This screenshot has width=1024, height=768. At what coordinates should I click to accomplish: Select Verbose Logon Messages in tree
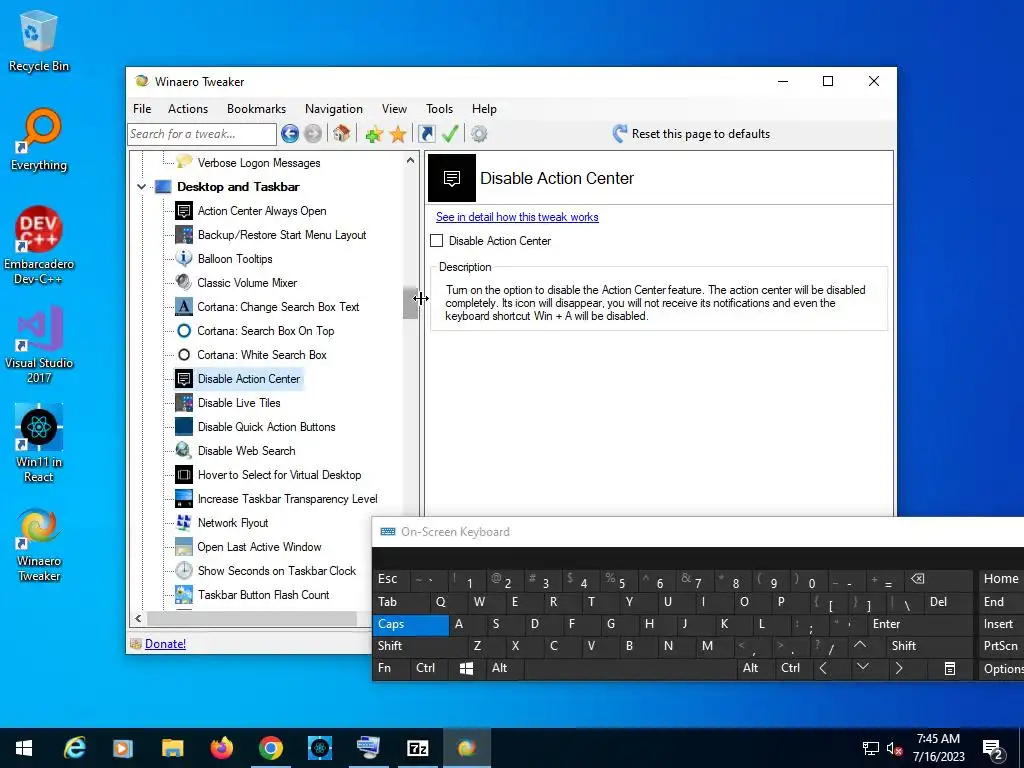click(x=259, y=163)
